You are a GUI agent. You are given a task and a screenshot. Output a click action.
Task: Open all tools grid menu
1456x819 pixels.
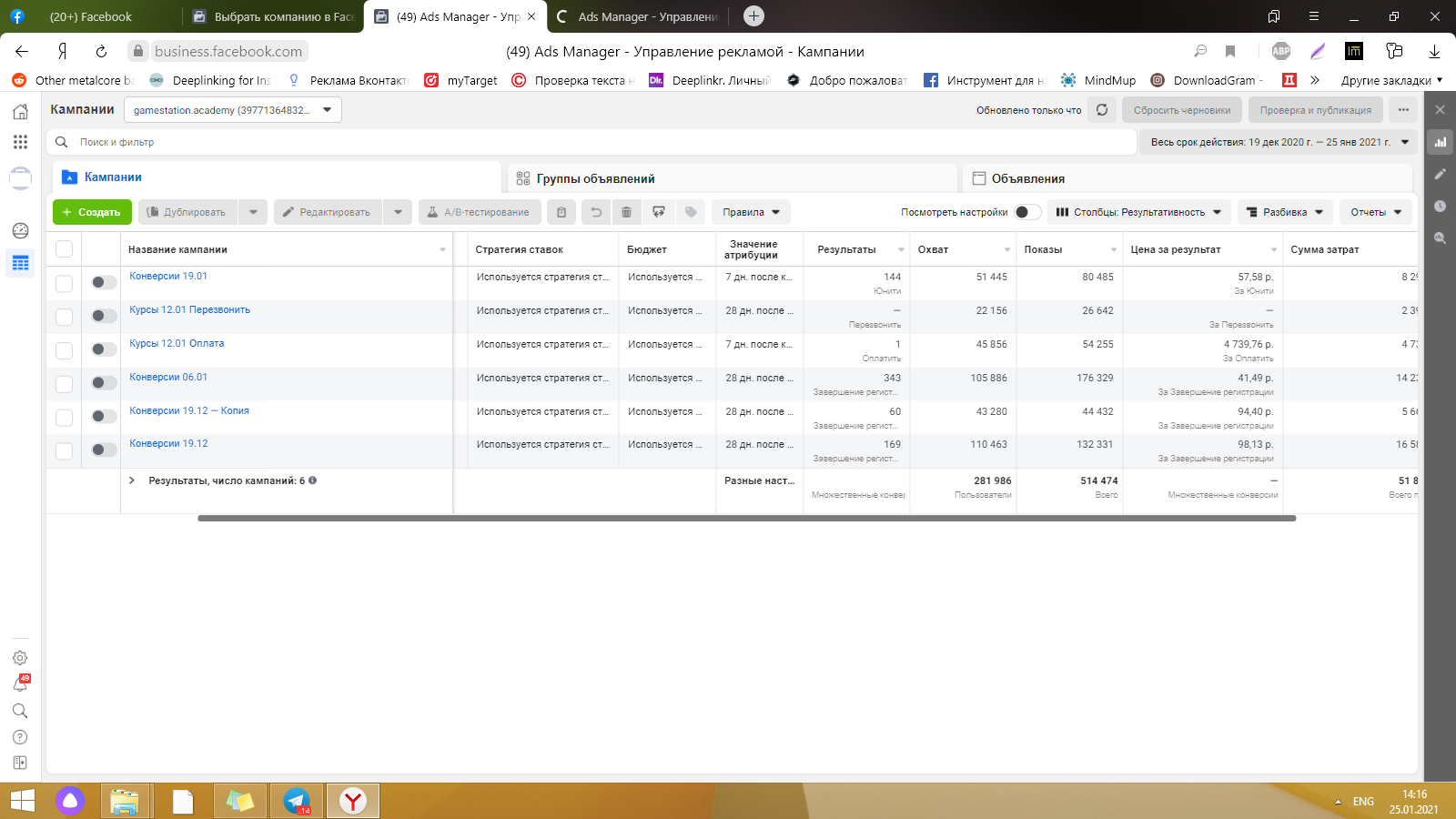[x=20, y=142]
